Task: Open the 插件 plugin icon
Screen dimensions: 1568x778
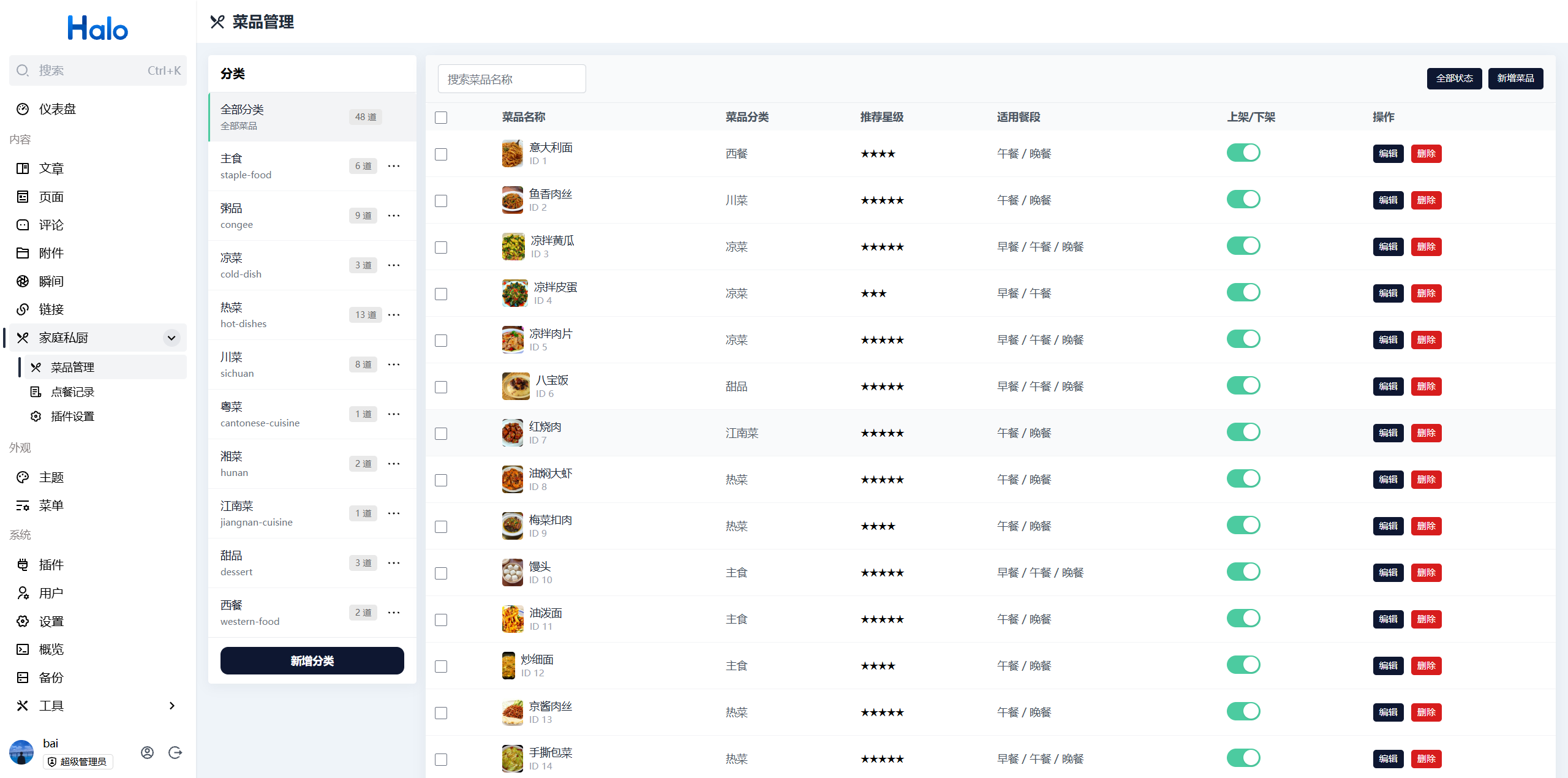Action: click(23, 565)
